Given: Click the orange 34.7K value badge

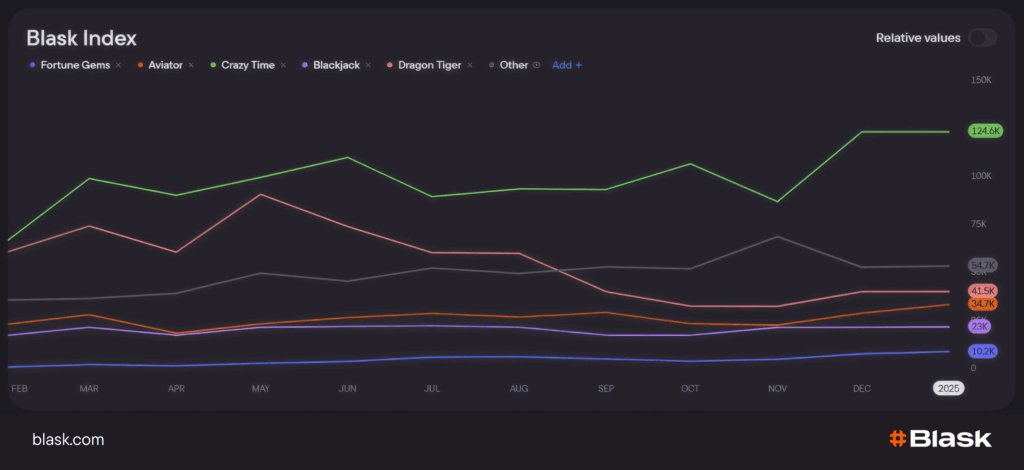Looking at the screenshot, I should point(983,303).
